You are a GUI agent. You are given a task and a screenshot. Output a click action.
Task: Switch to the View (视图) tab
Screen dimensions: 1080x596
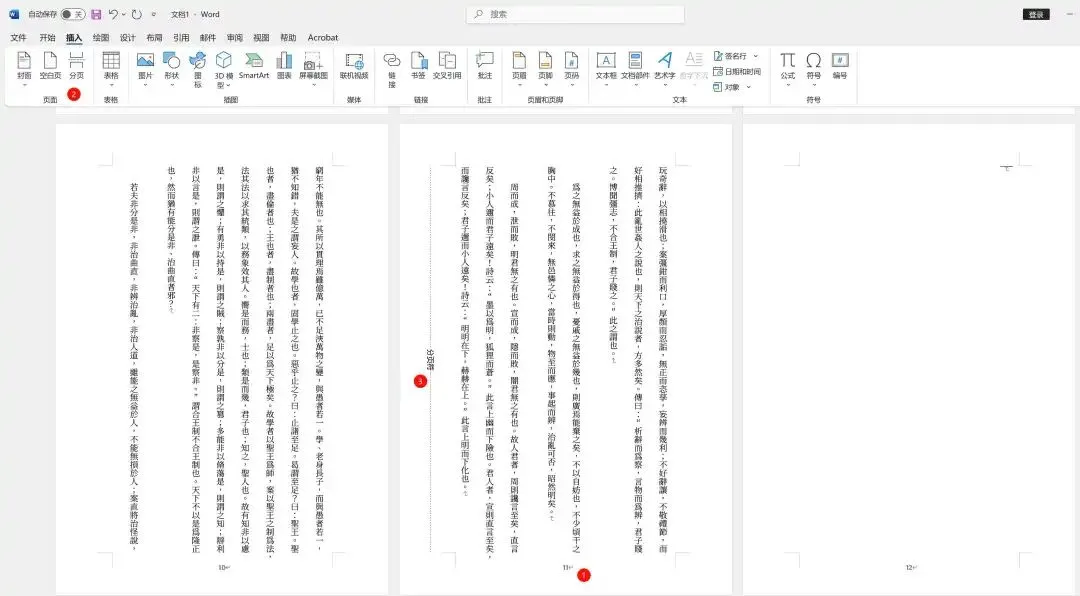pos(261,37)
